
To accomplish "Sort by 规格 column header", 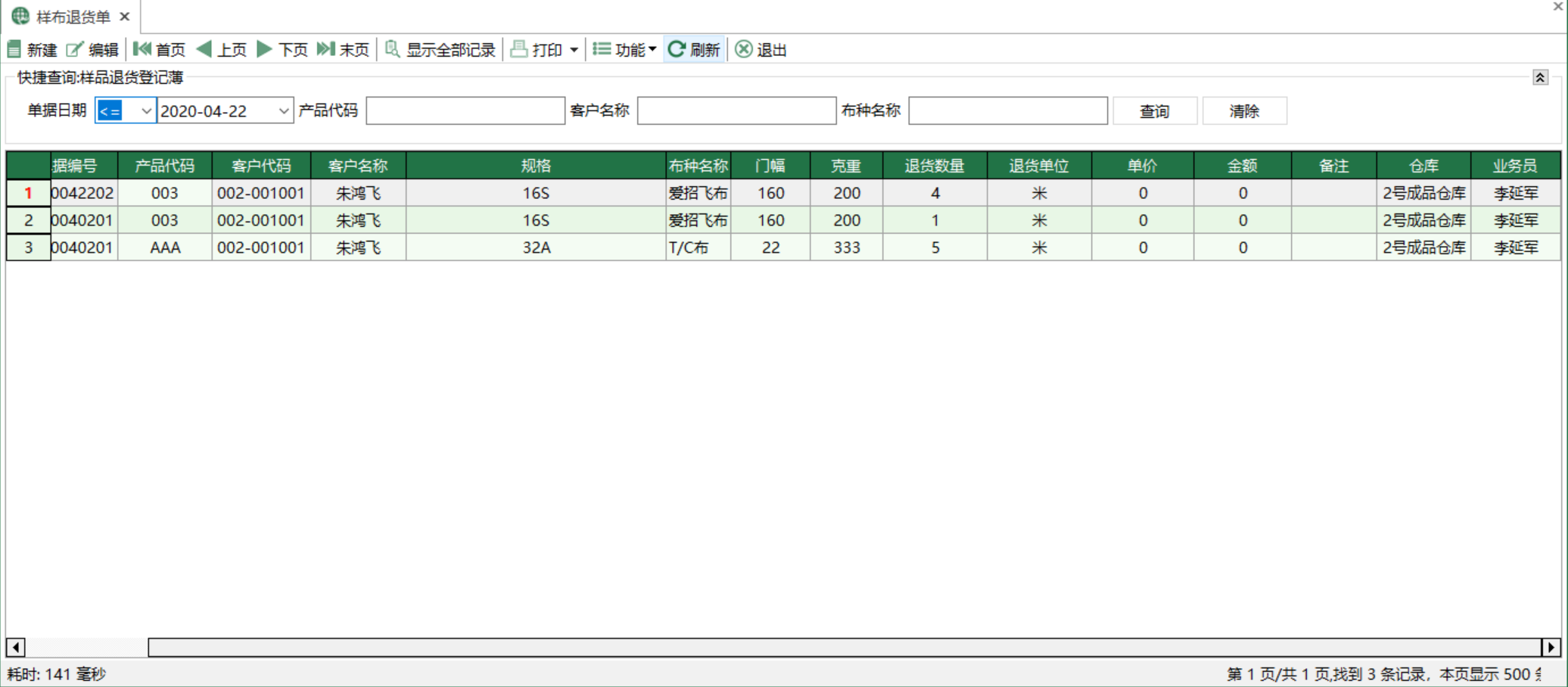I will click(x=536, y=166).
